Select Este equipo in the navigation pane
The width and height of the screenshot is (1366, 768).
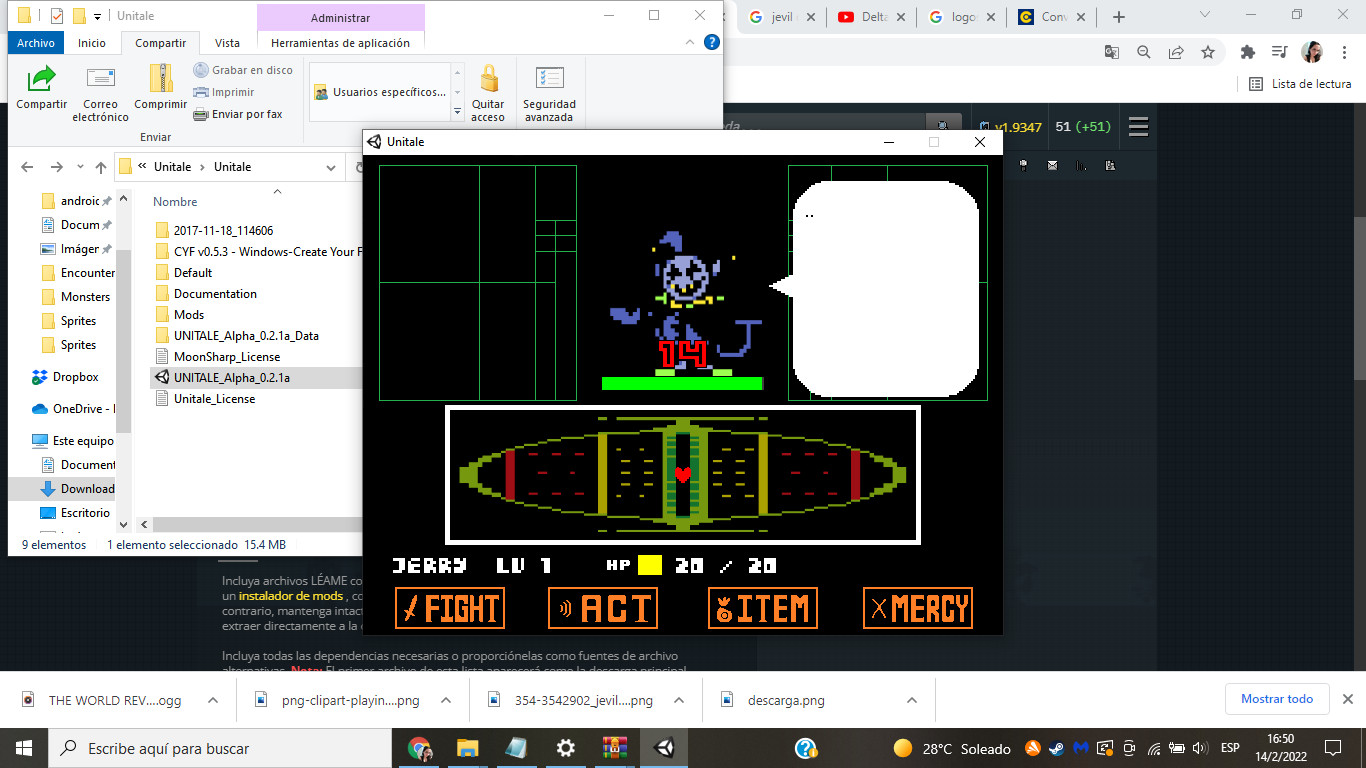(83, 441)
